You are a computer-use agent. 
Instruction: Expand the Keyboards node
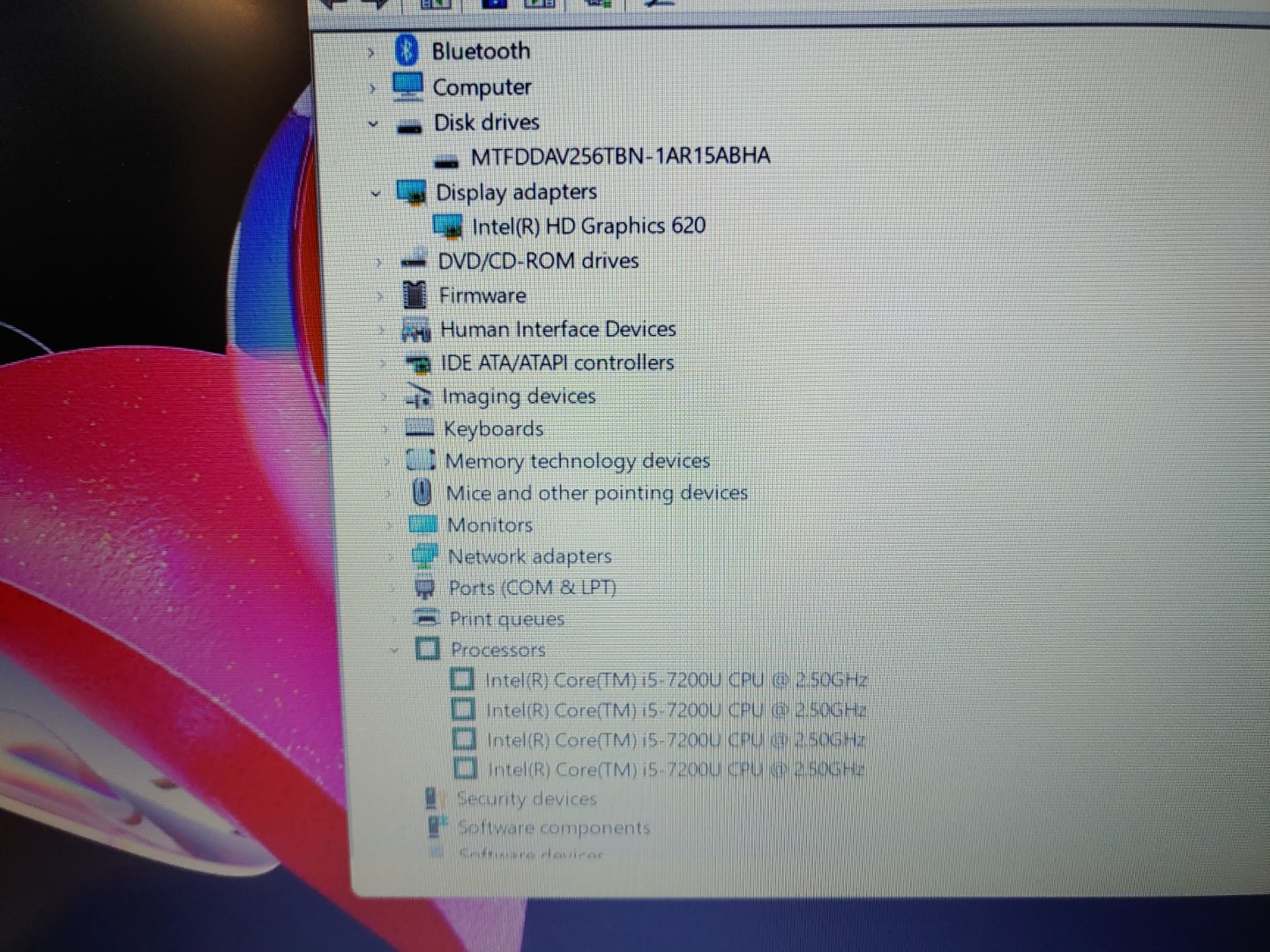(x=385, y=429)
